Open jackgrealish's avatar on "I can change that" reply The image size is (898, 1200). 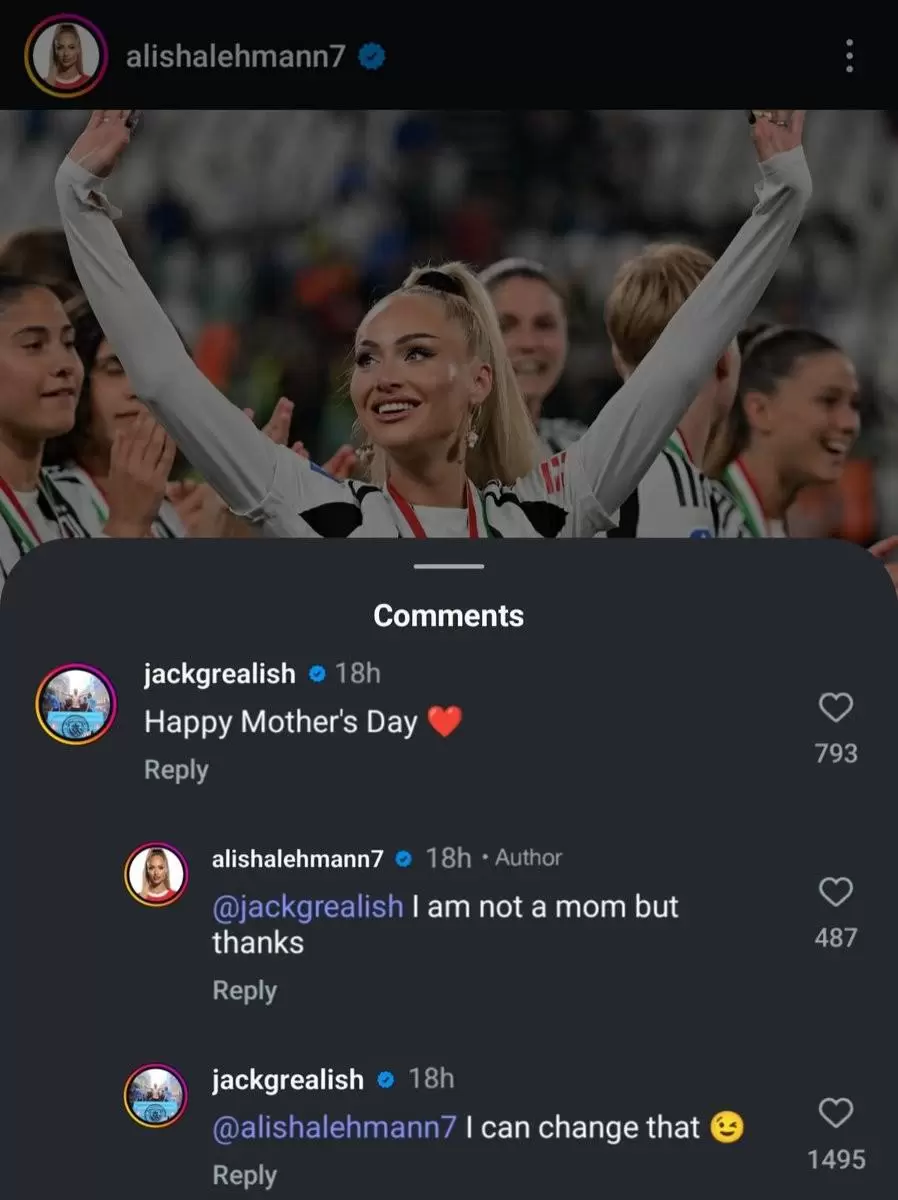(156, 1096)
